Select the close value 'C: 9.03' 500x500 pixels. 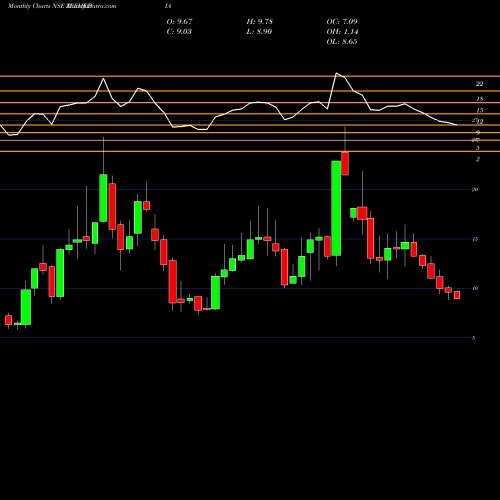coord(179,32)
